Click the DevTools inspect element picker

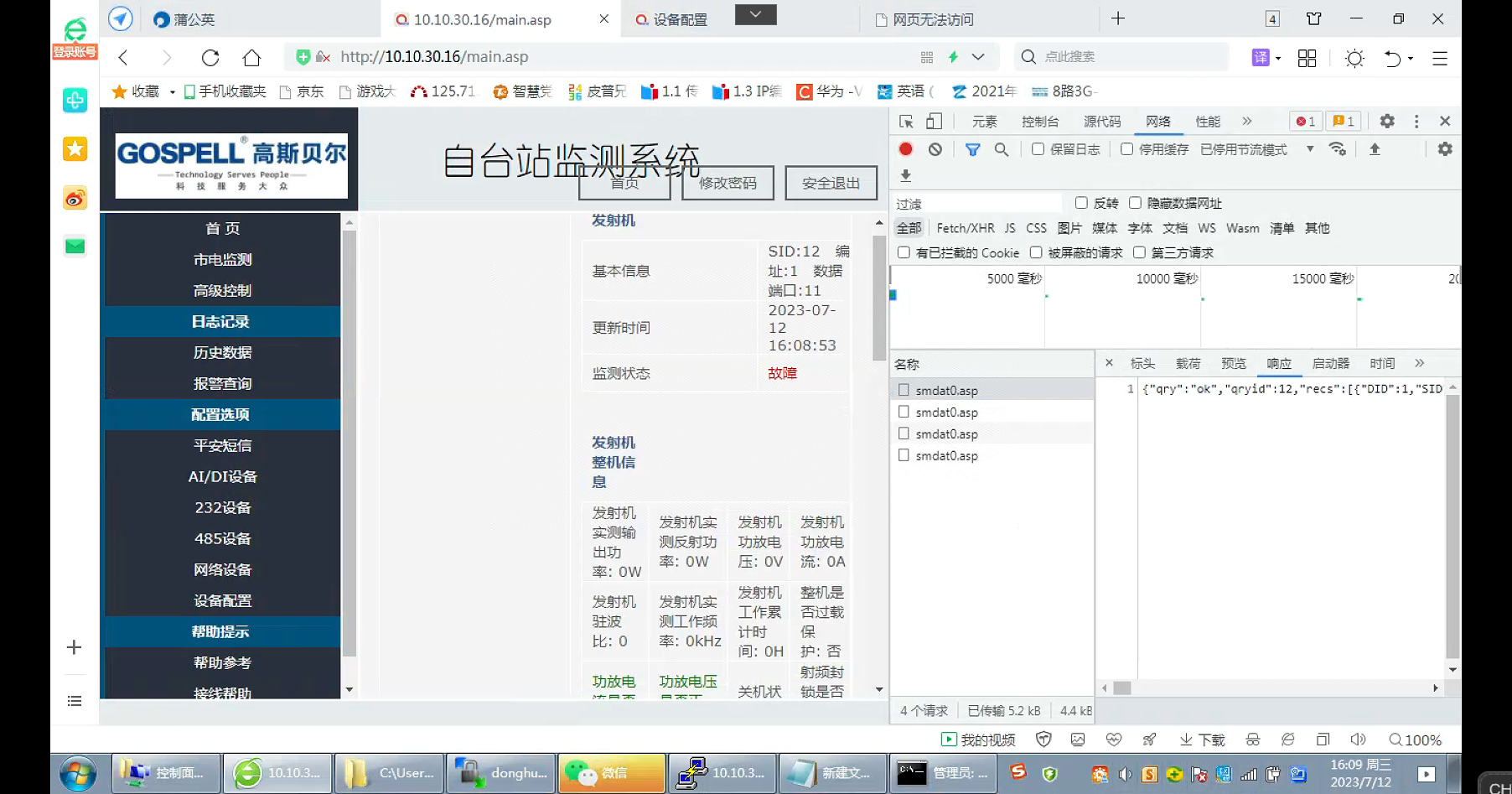click(x=906, y=122)
